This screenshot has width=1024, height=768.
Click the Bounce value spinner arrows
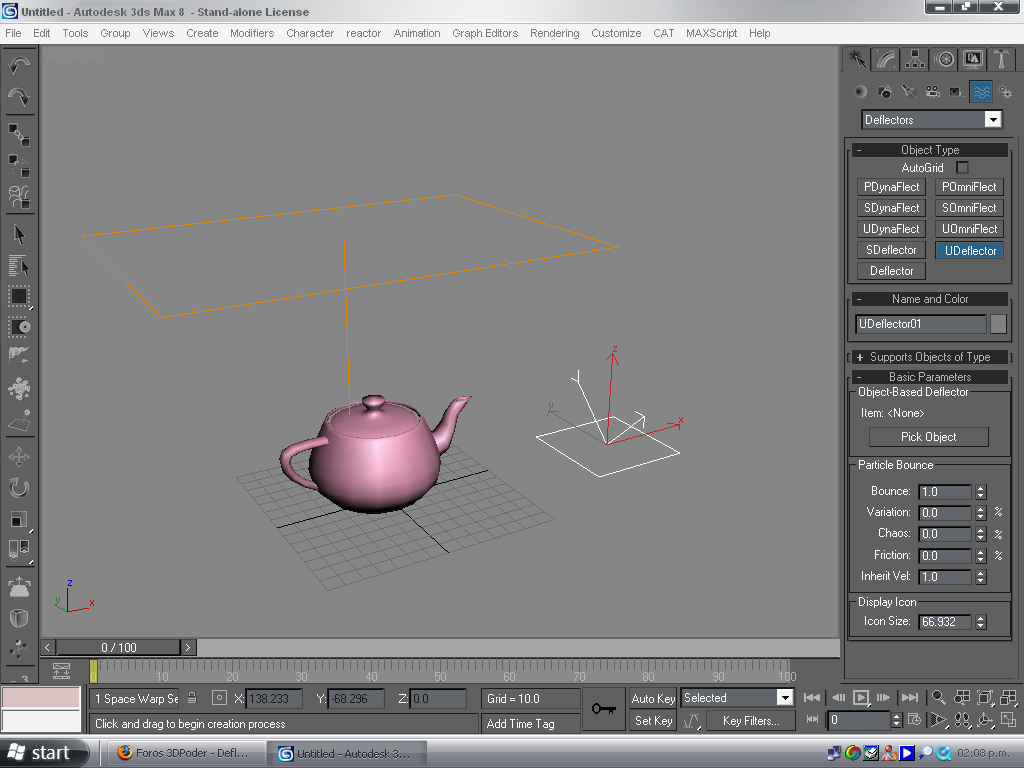coord(980,491)
